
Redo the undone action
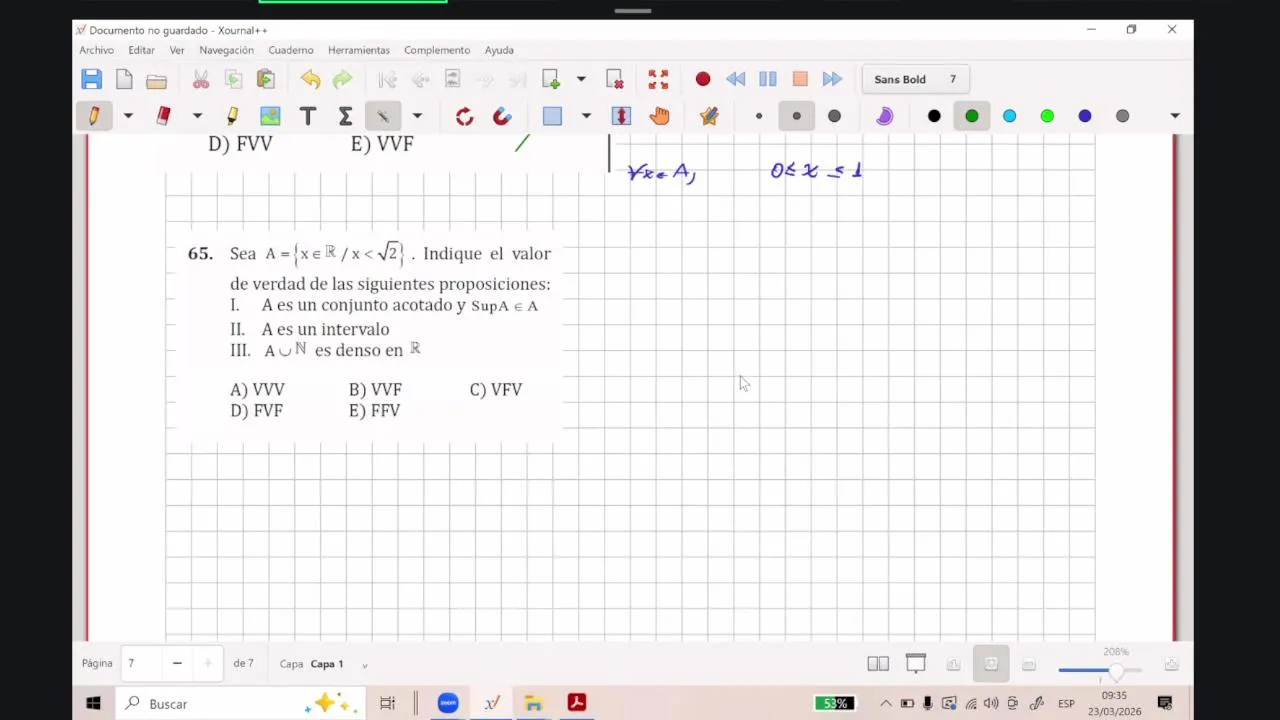(343, 80)
